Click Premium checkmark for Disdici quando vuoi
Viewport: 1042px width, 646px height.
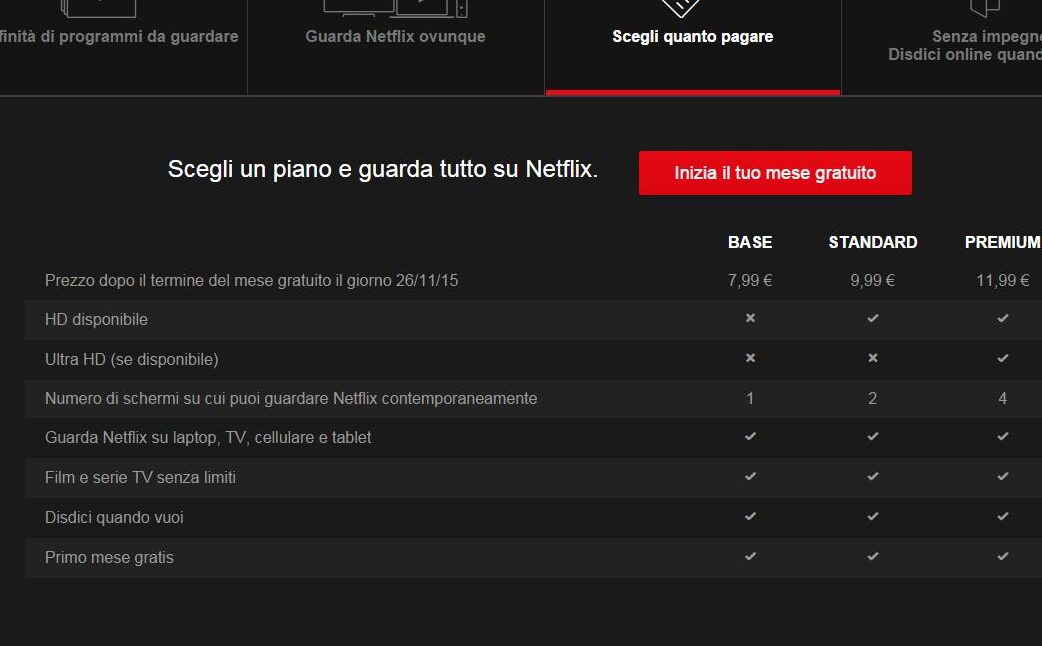1003,516
